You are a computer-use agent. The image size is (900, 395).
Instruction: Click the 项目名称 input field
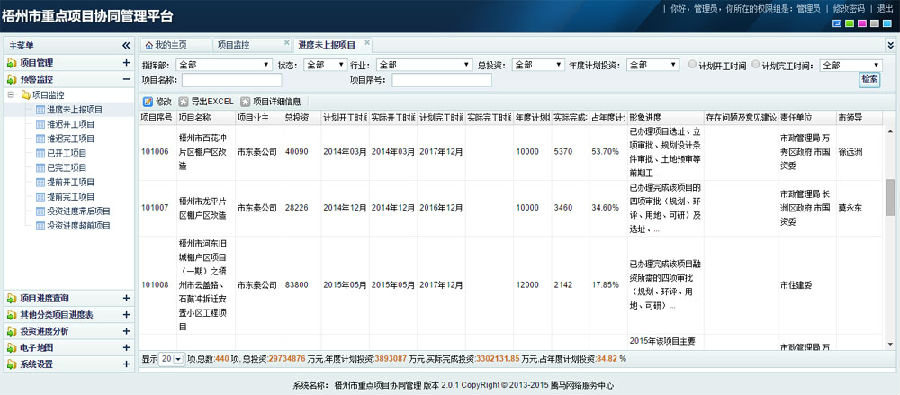coord(232,80)
